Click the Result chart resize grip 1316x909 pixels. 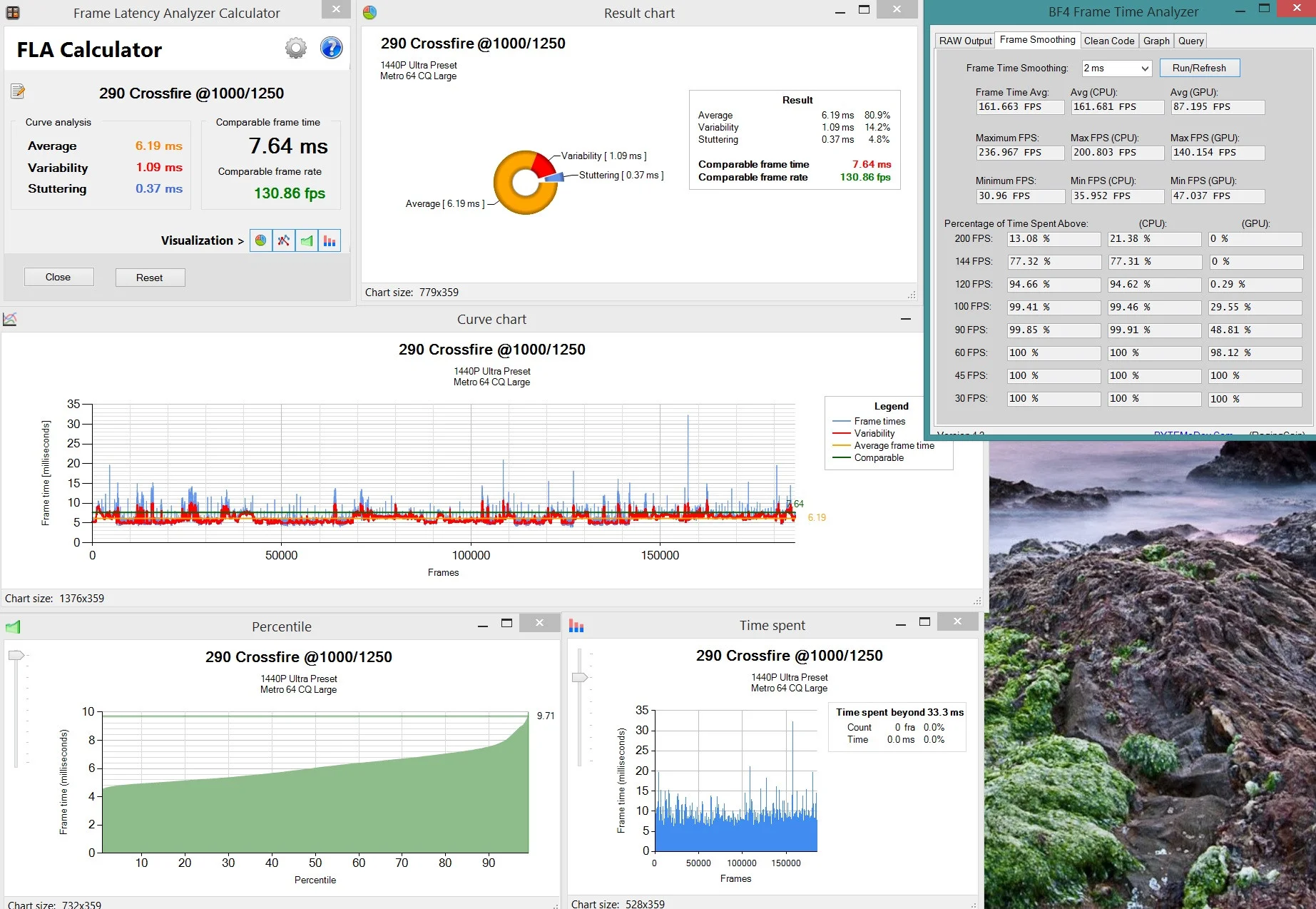[x=911, y=295]
